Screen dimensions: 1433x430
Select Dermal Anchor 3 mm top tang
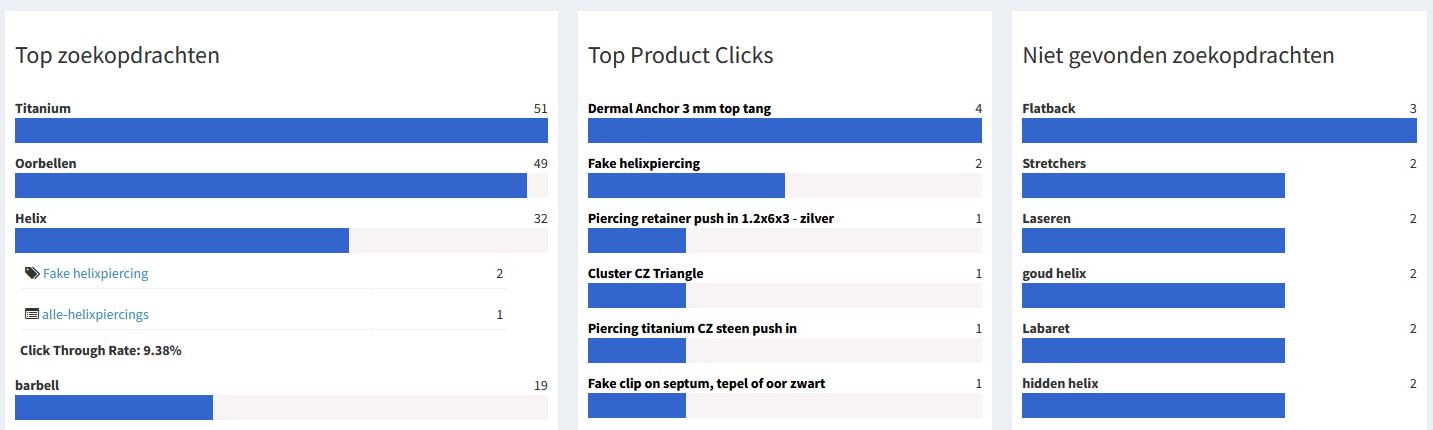(679, 108)
